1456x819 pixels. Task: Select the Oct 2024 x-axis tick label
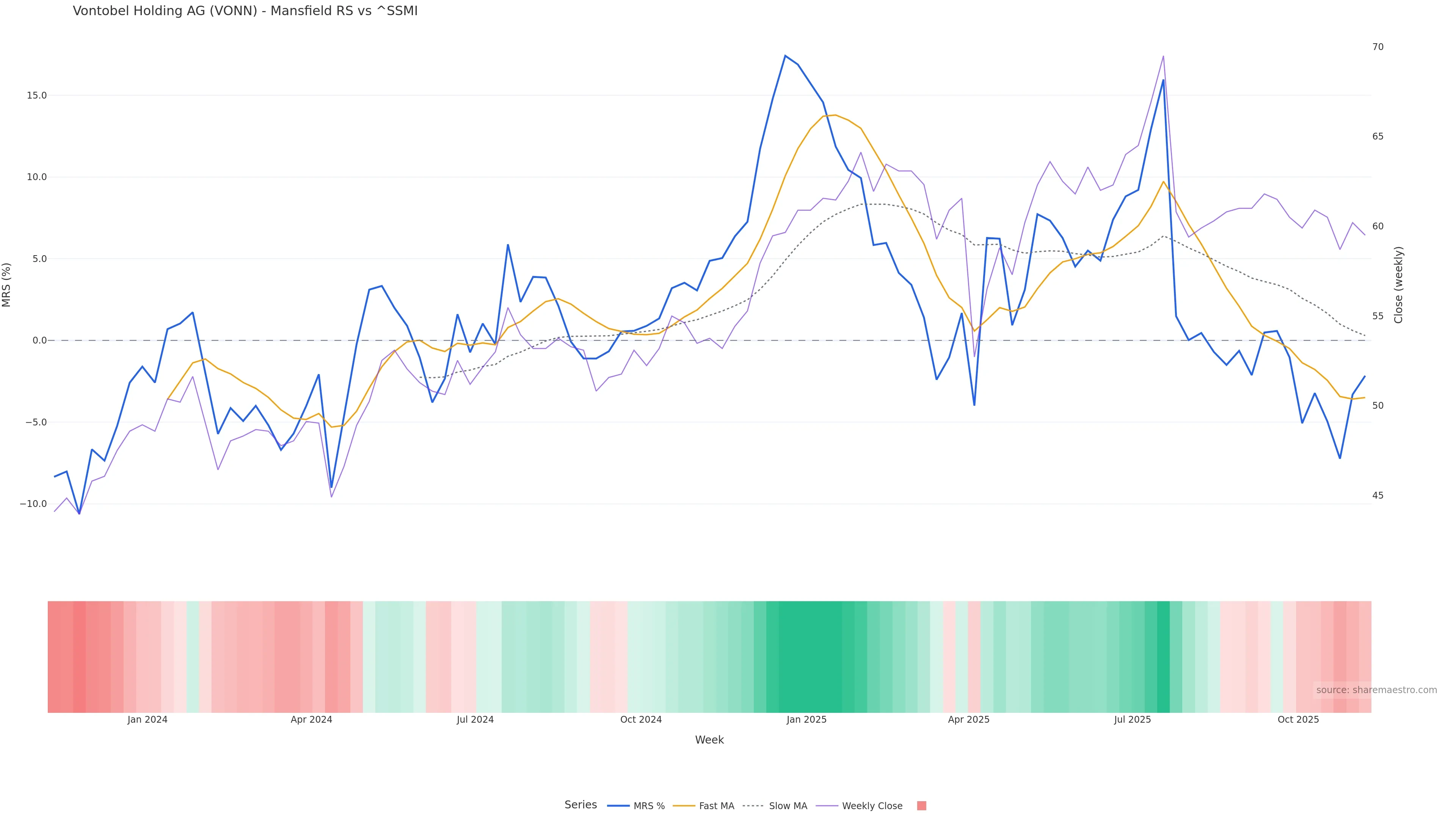pyautogui.click(x=641, y=720)
